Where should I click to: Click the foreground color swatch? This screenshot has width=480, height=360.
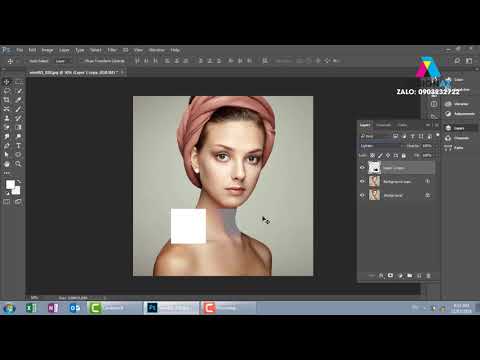pyautogui.click(x=10, y=184)
